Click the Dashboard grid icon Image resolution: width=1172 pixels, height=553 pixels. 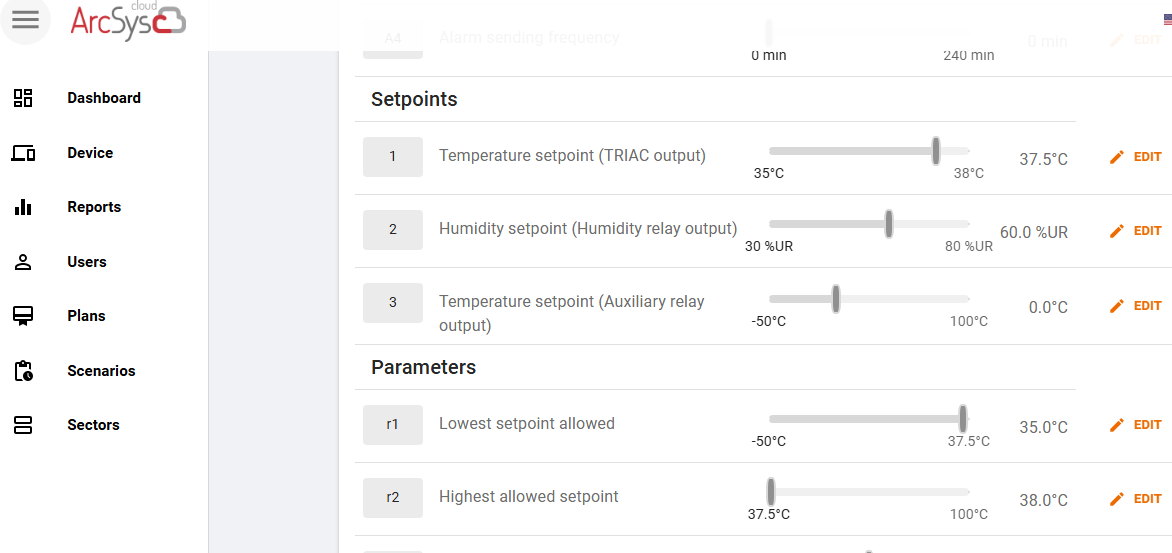click(23, 98)
